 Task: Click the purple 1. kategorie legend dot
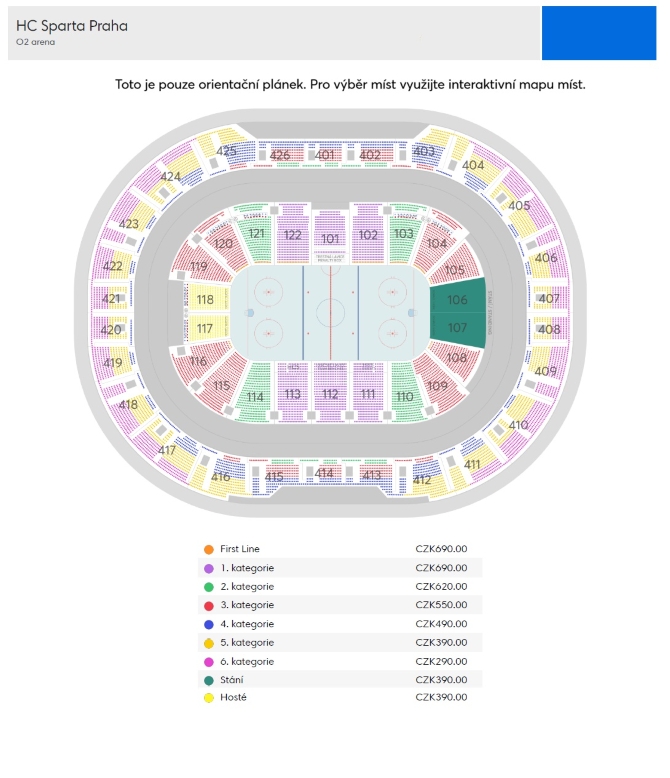click(208, 568)
